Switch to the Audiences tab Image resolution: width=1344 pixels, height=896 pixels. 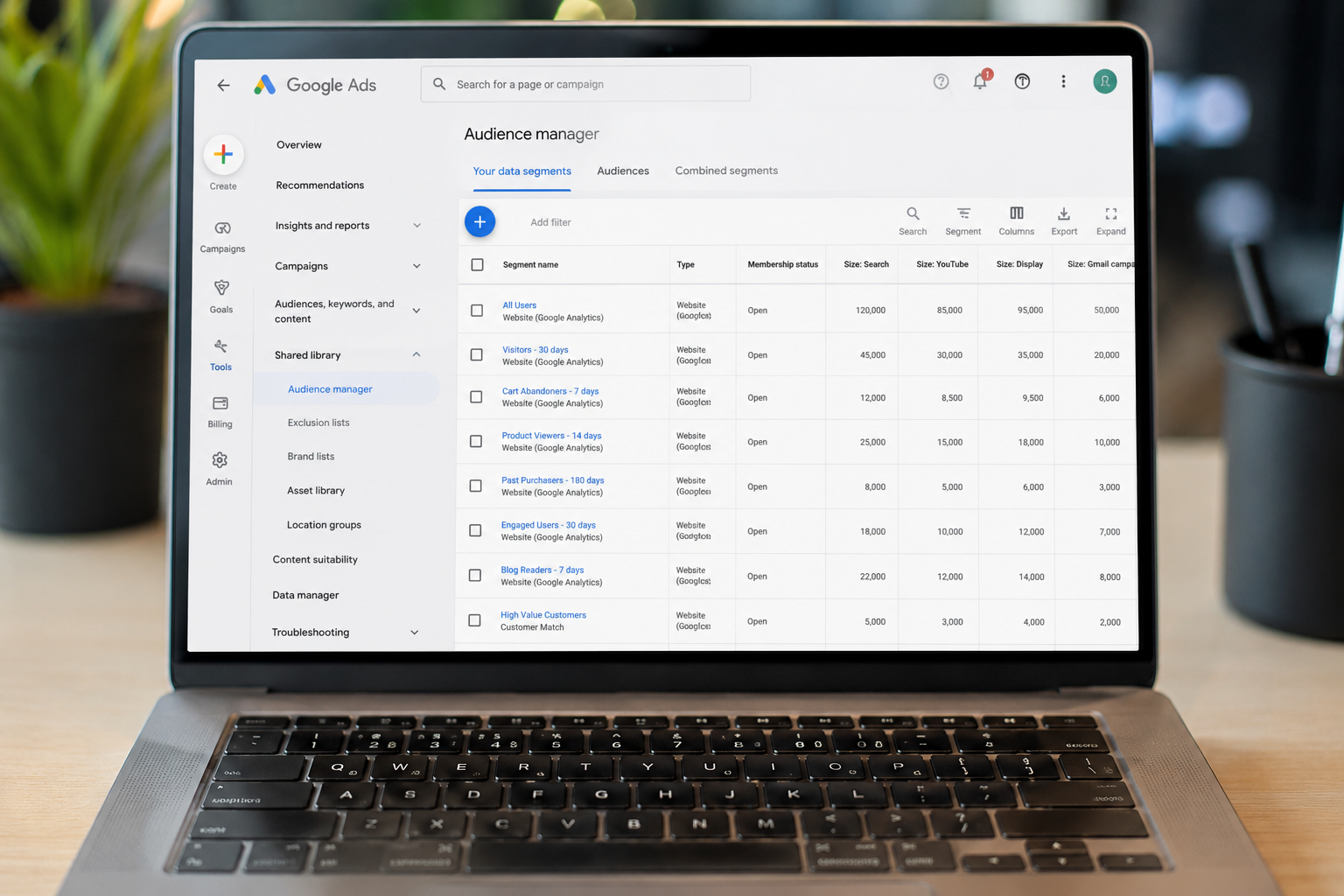click(x=623, y=171)
